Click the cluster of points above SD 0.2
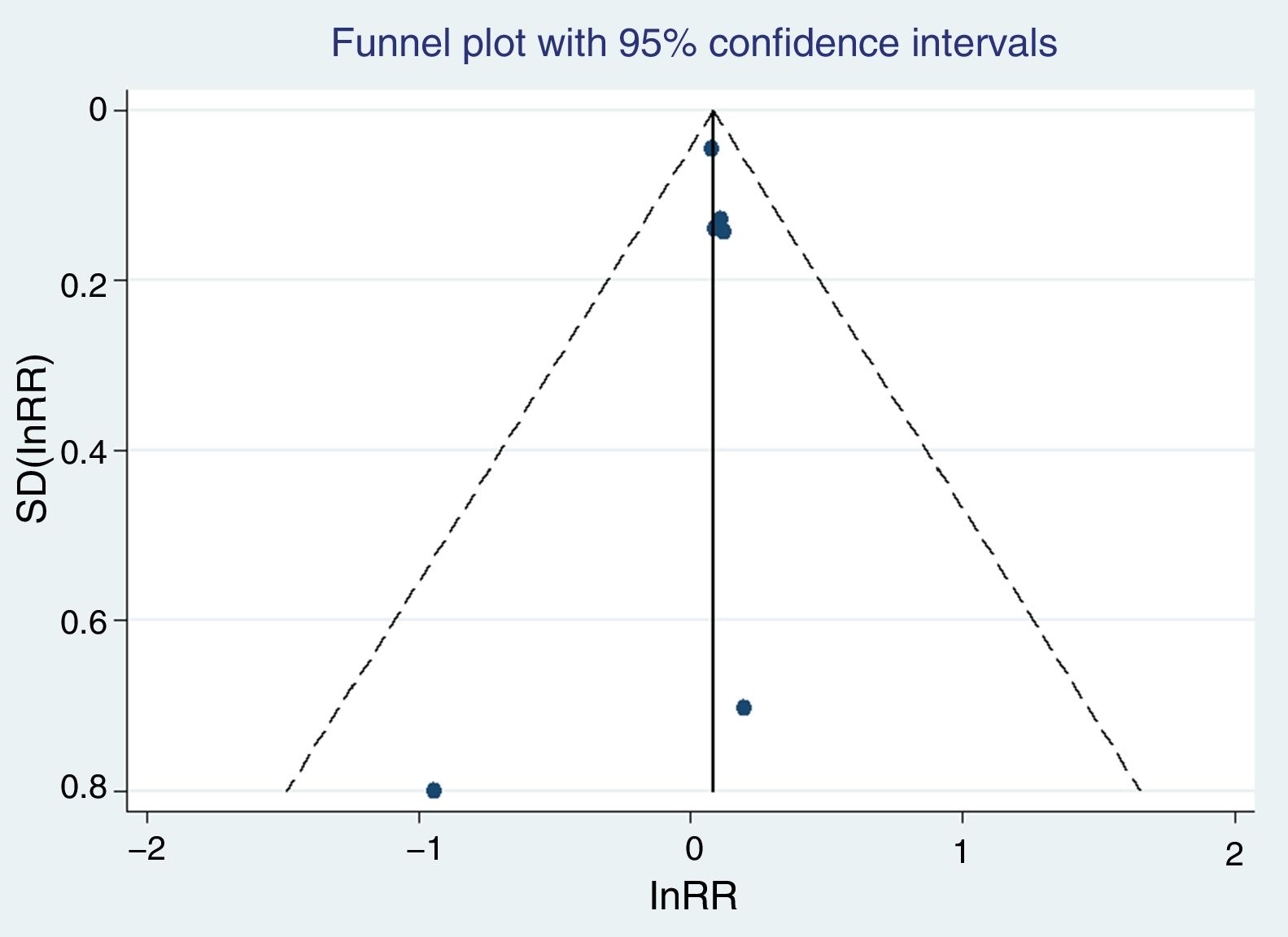The image size is (1288, 937). pyautogui.click(x=719, y=225)
